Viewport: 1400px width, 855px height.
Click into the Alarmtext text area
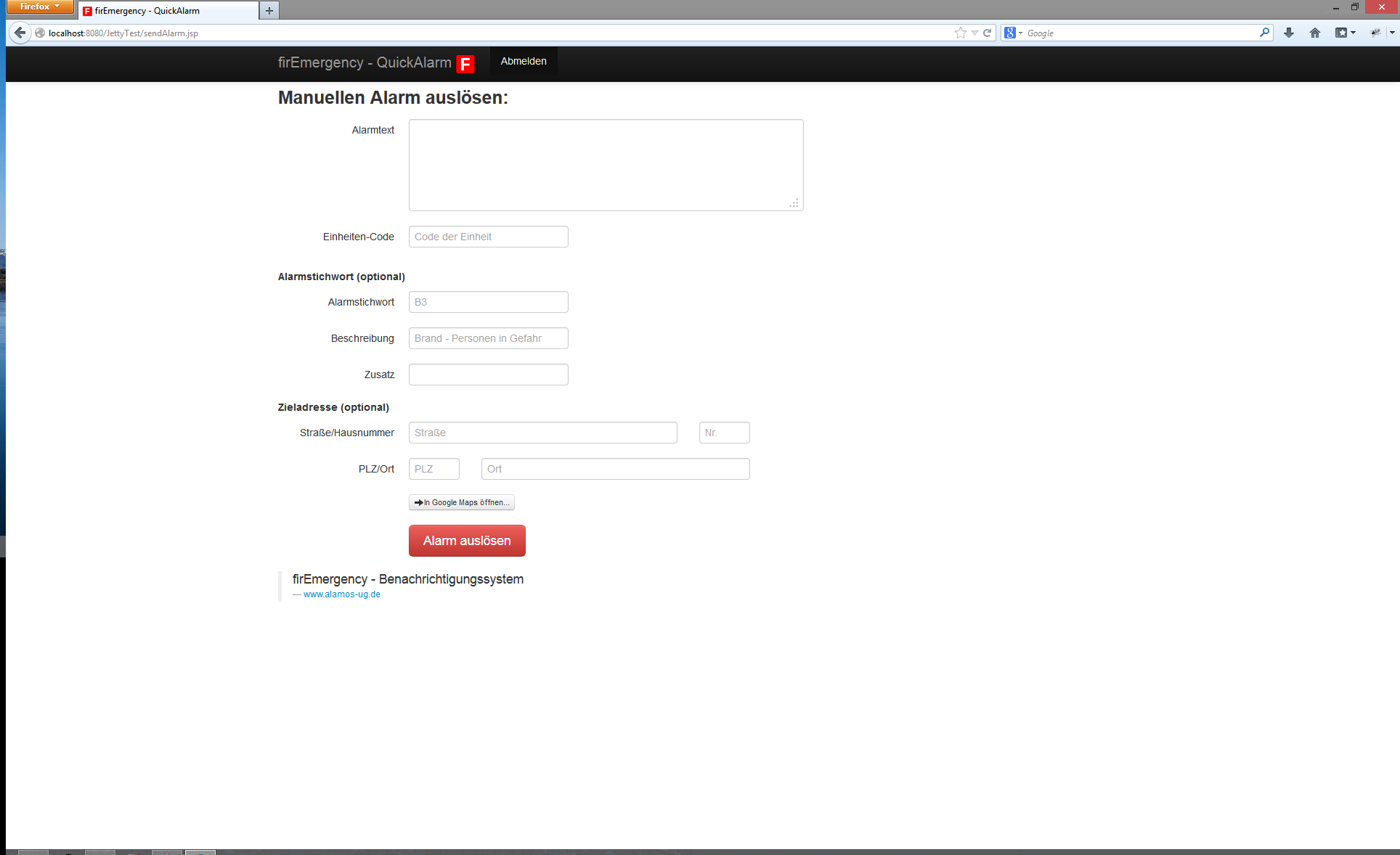pyautogui.click(x=606, y=165)
